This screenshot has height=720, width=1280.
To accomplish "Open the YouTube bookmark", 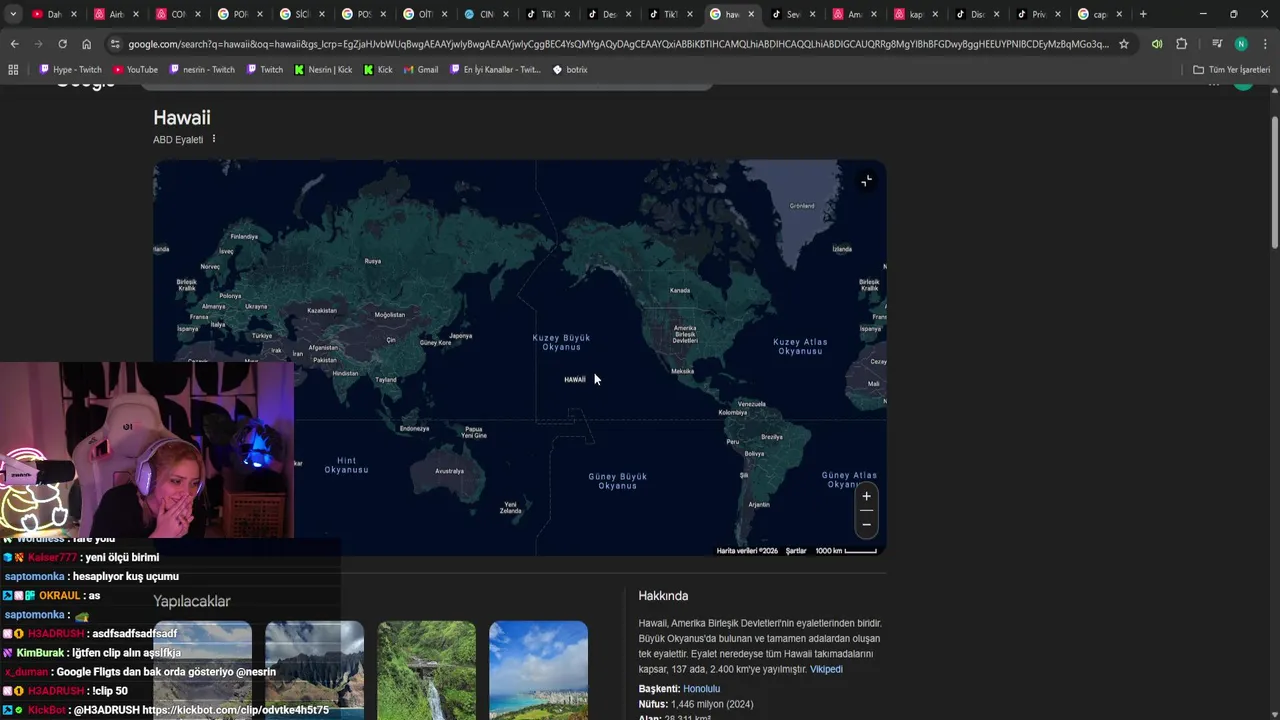I will (x=135, y=70).
